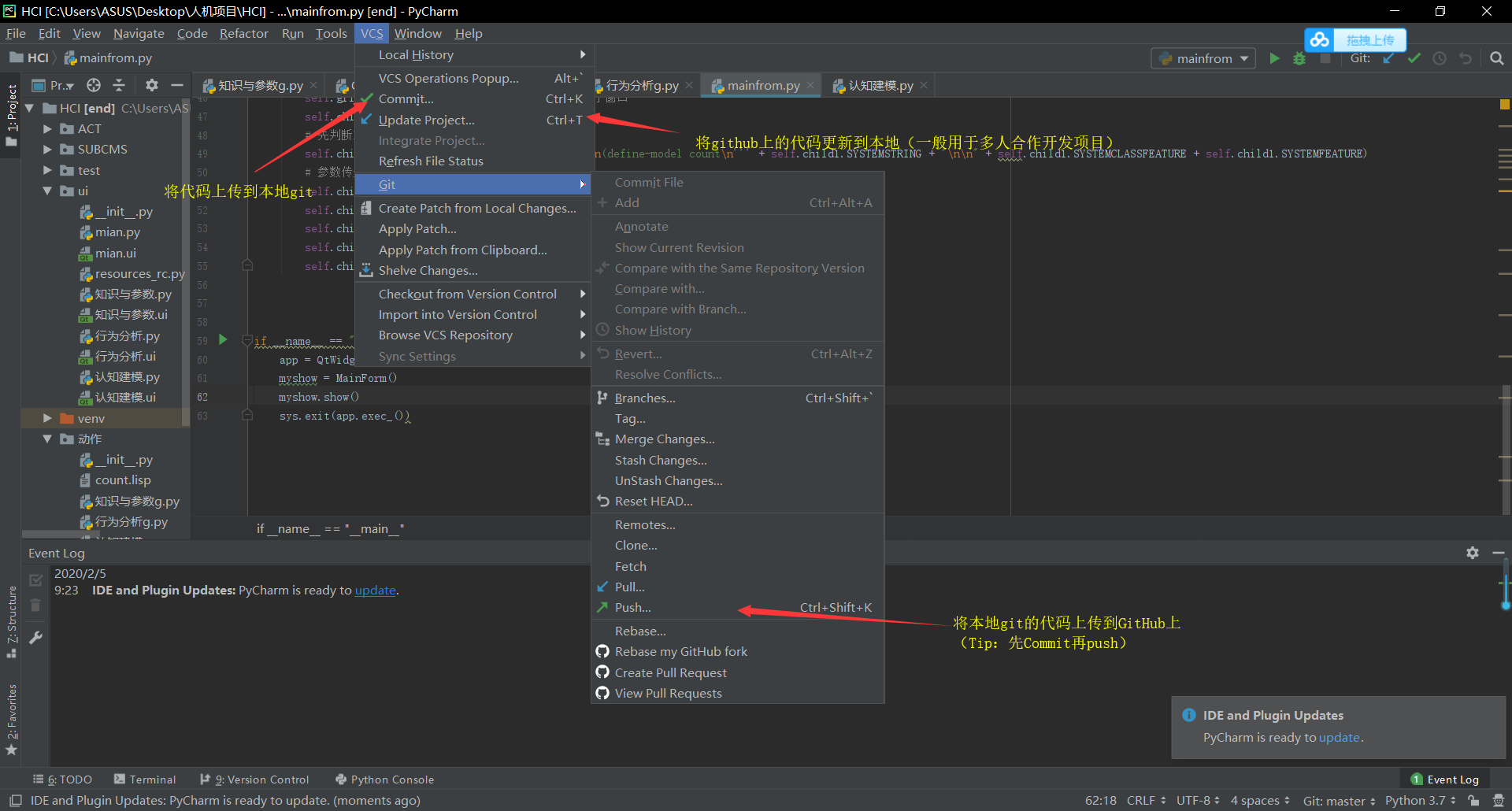Image resolution: width=1512 pixels, height=811 pixels.
Task: Click the Git revert icon in toolbar
Action: [x=1465, y=58]
